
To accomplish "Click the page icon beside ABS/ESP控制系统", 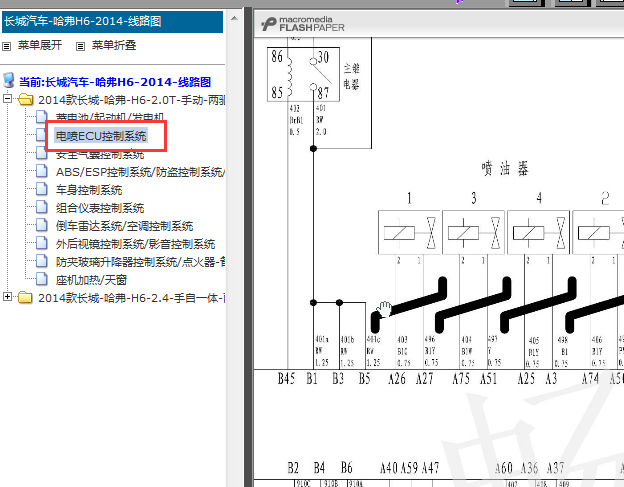I will coord(41,171).
